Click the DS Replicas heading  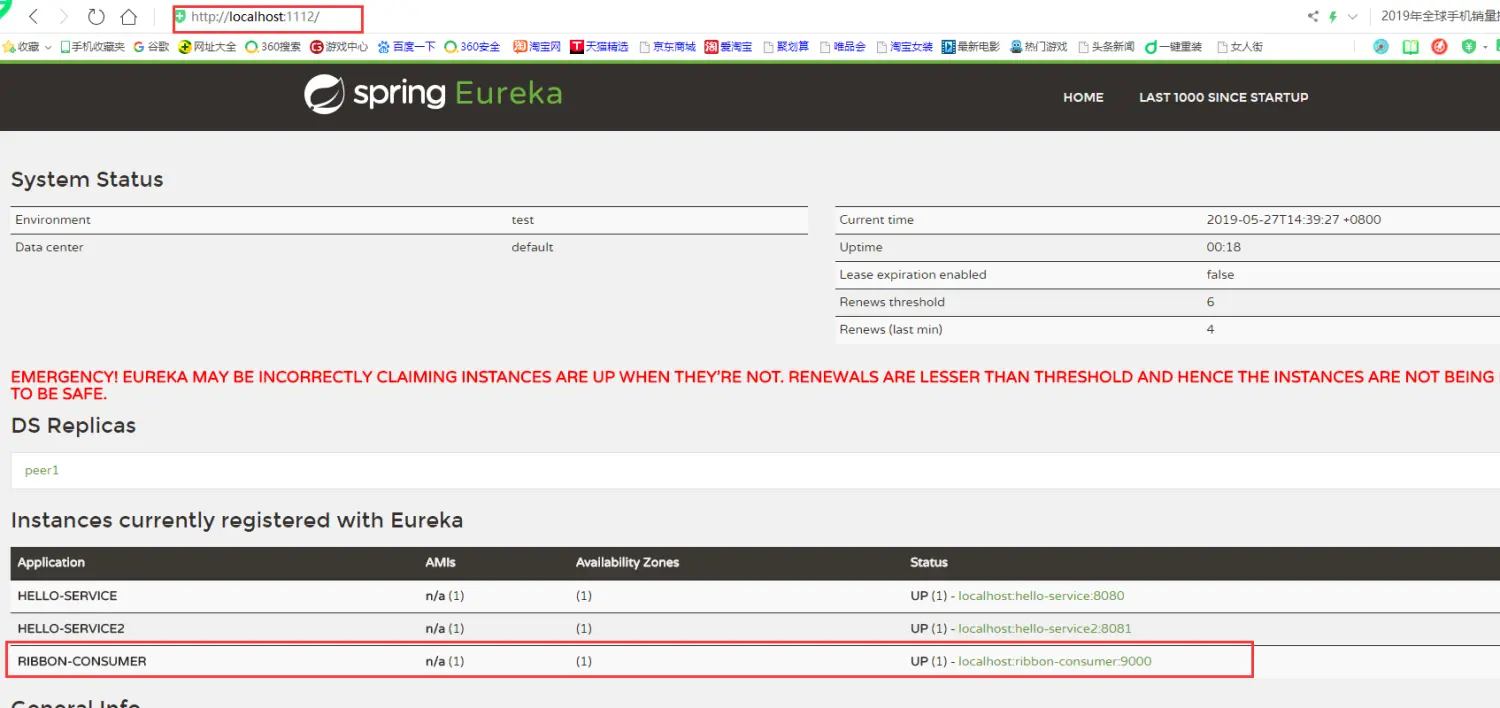pyautogui.click(x=73, y=426)
